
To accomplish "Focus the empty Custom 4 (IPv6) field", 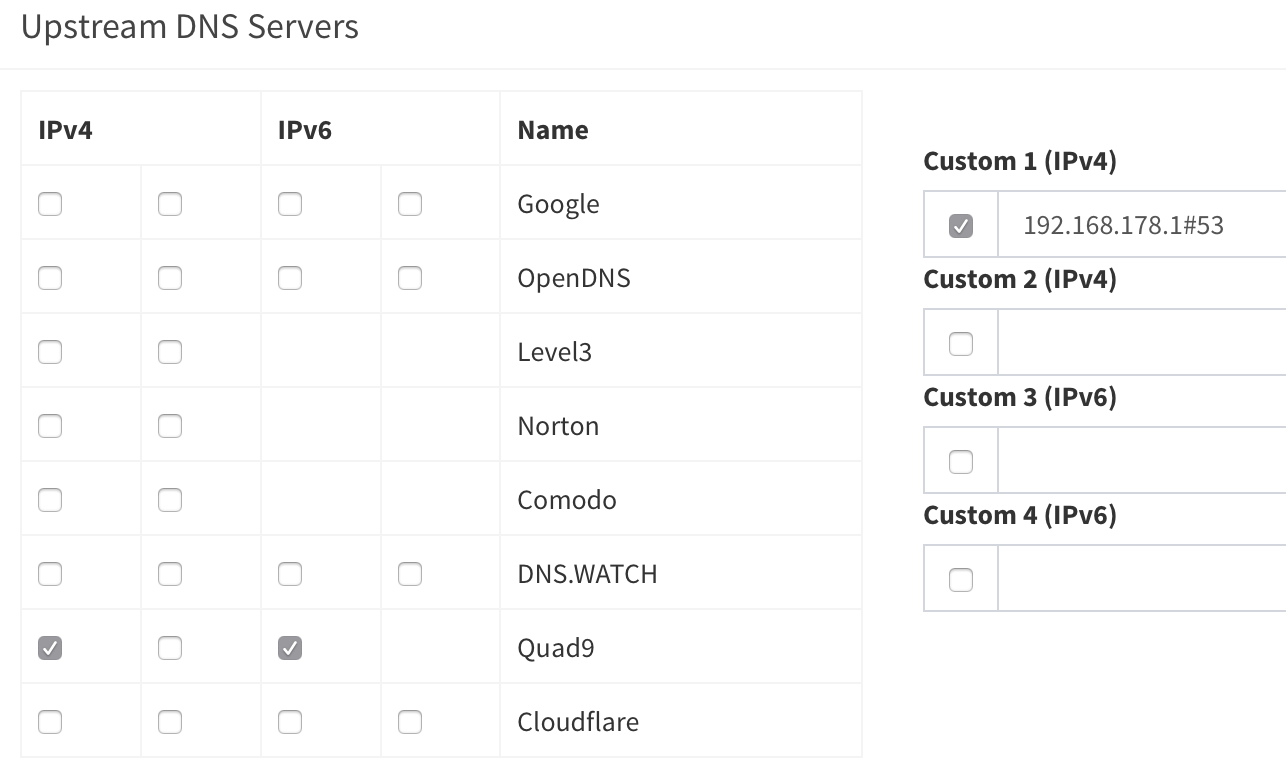I will 1142,578.
